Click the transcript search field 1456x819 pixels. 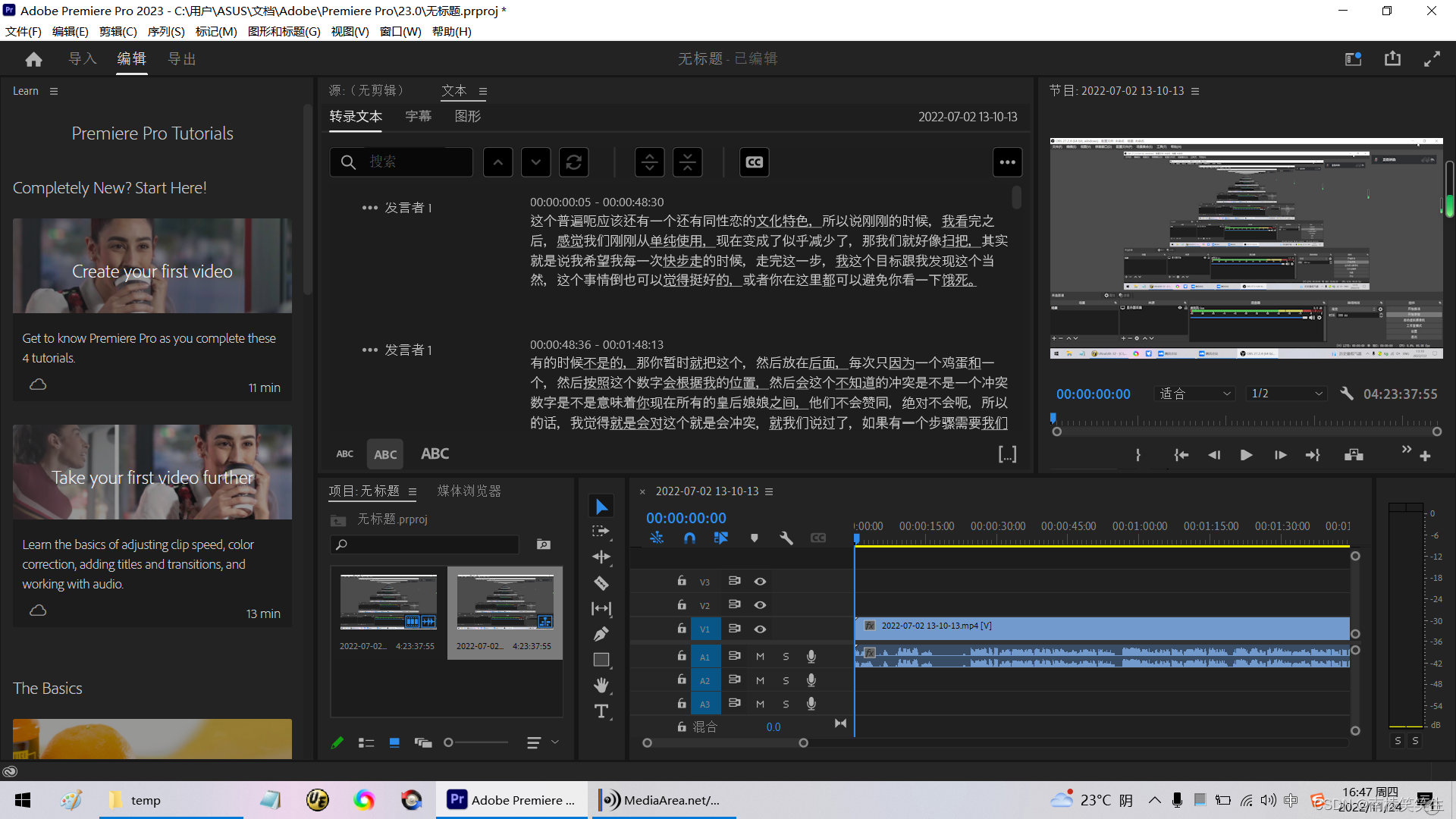[x=402, y=162]
